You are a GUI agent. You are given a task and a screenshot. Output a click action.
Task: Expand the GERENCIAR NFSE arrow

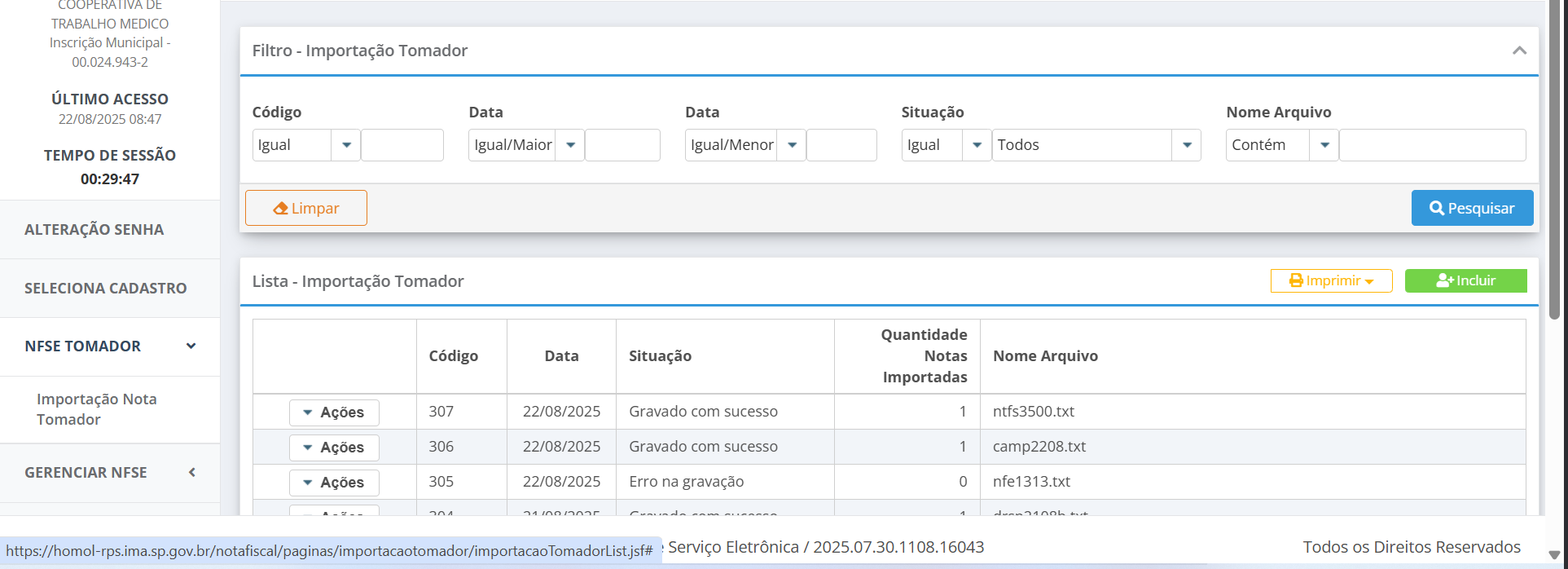pyautogui.click(x=192, y=473)
